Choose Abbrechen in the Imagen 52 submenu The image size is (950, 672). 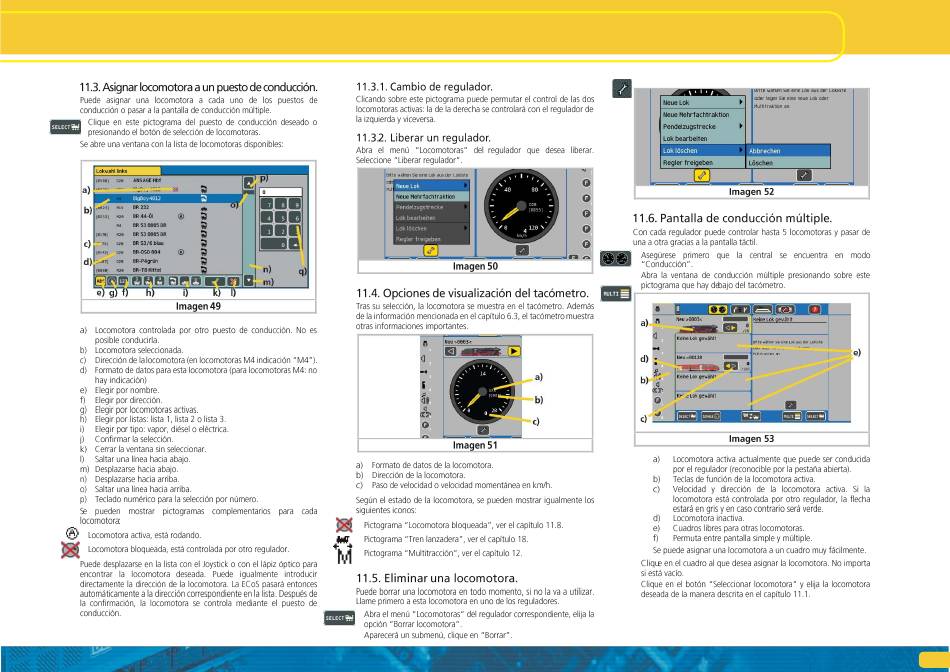click(x=788, y=150)
